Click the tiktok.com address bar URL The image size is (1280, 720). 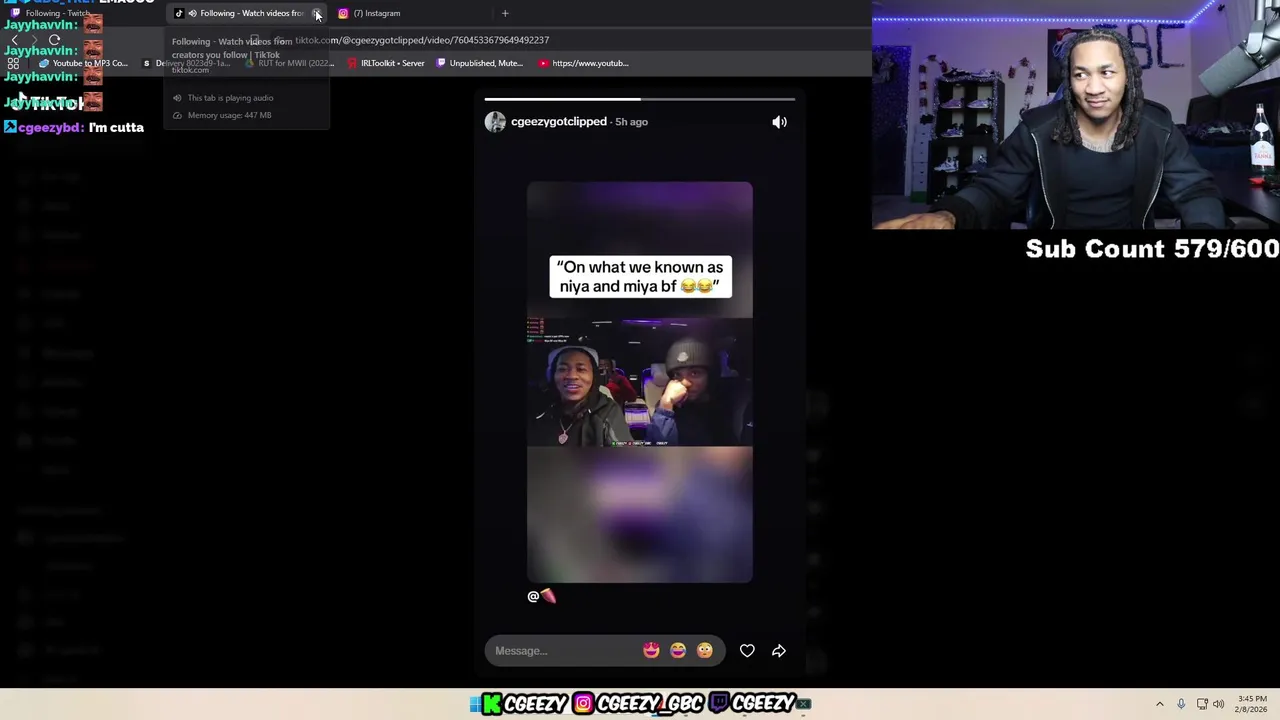pyautogui.click(x=422, y=40)
